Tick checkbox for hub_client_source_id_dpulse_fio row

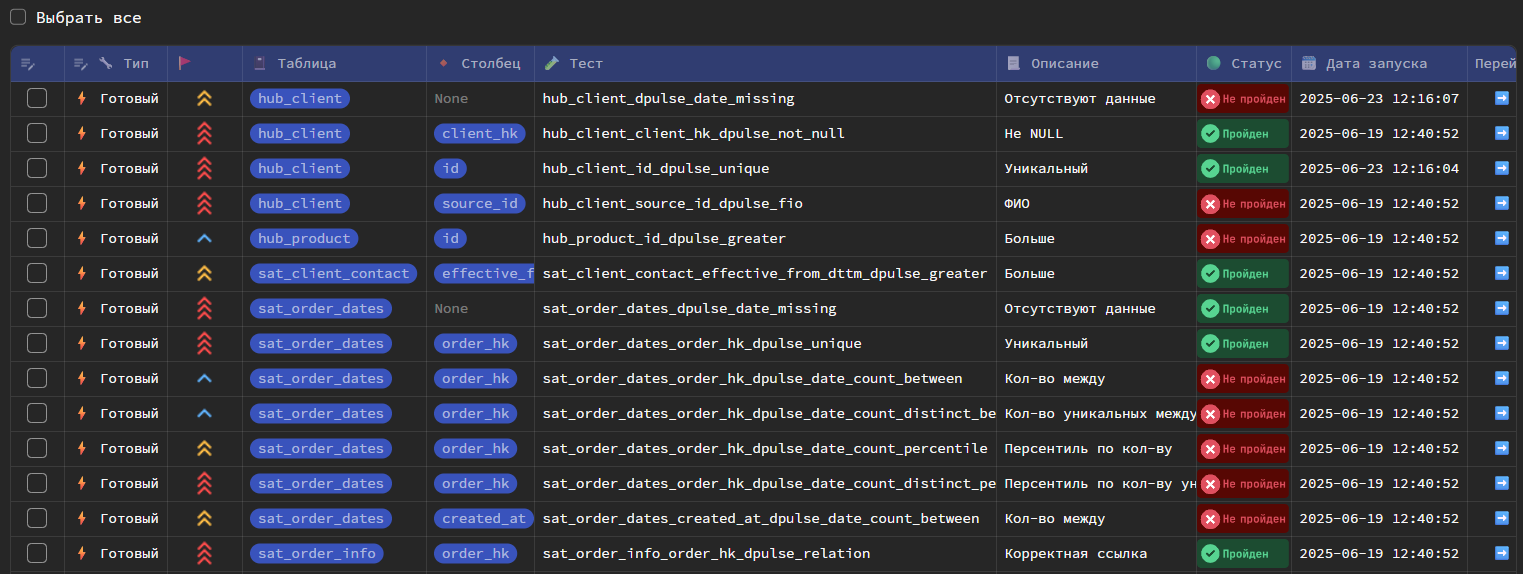(x=37, y=203)
